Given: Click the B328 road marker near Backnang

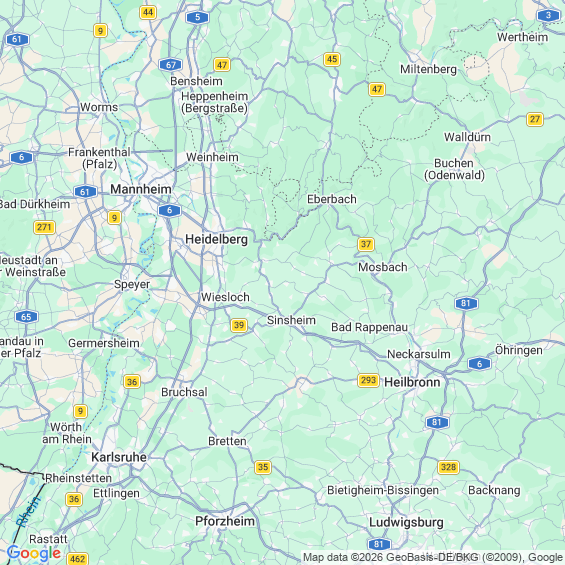Looking at the screenshot, I should click(448, 467).
